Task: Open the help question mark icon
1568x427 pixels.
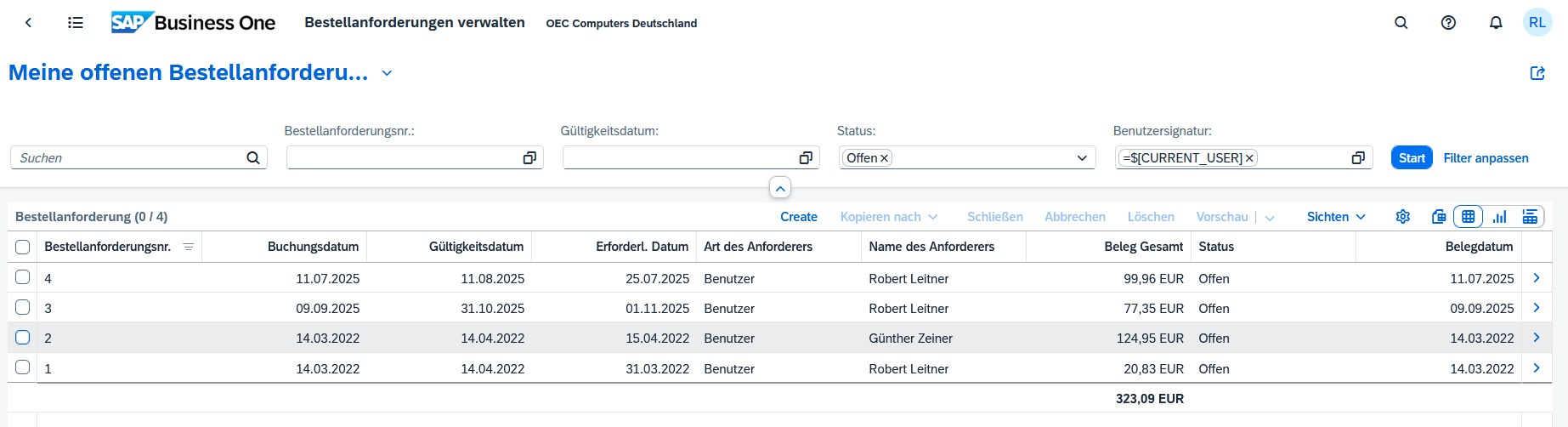Action: click(x=1449, y=23)
